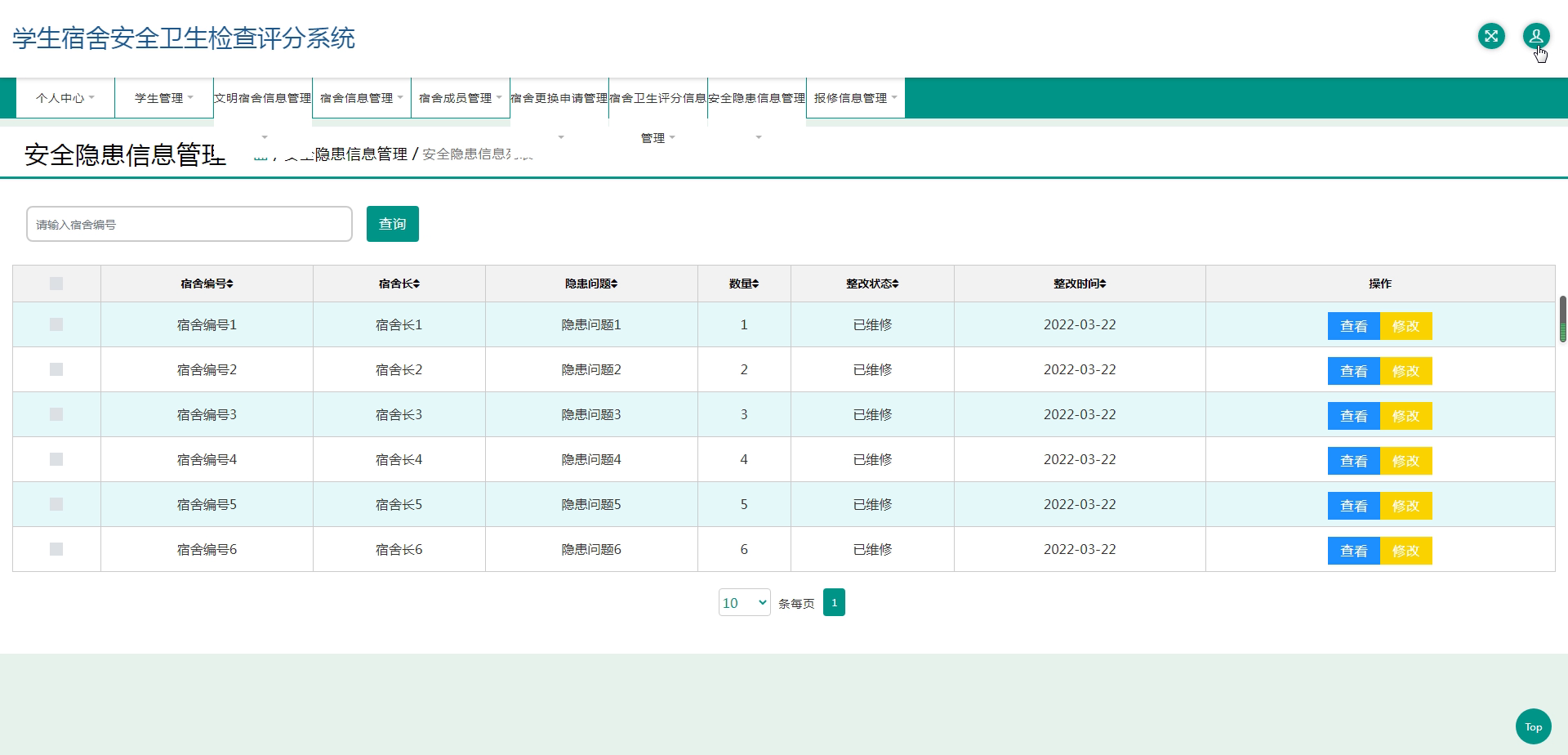Open the 报修信息管理 menu
The height and width of the screenshot is (755, 1568).
tap(856, 98)
